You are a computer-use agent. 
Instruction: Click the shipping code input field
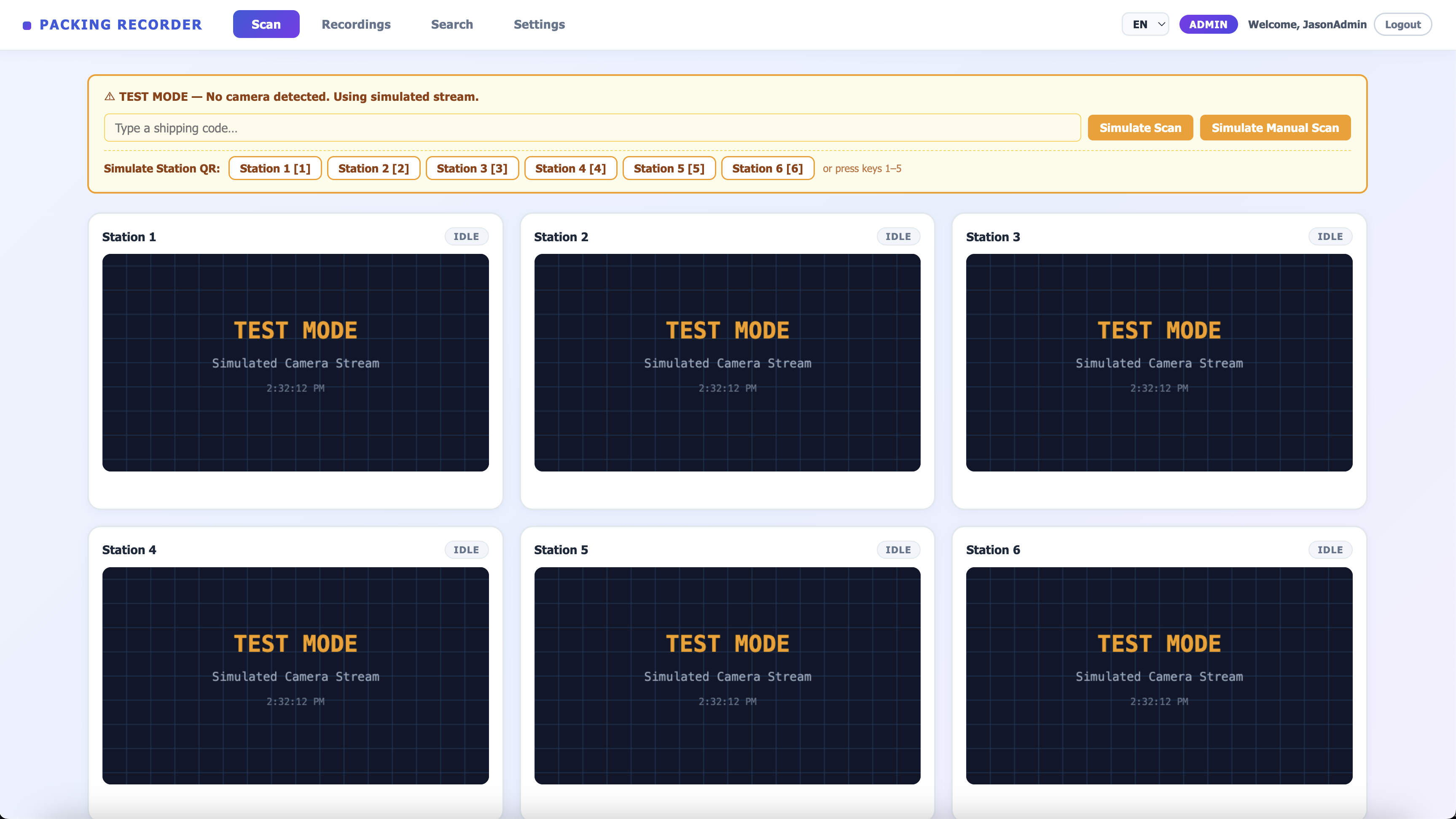point(592,128)
